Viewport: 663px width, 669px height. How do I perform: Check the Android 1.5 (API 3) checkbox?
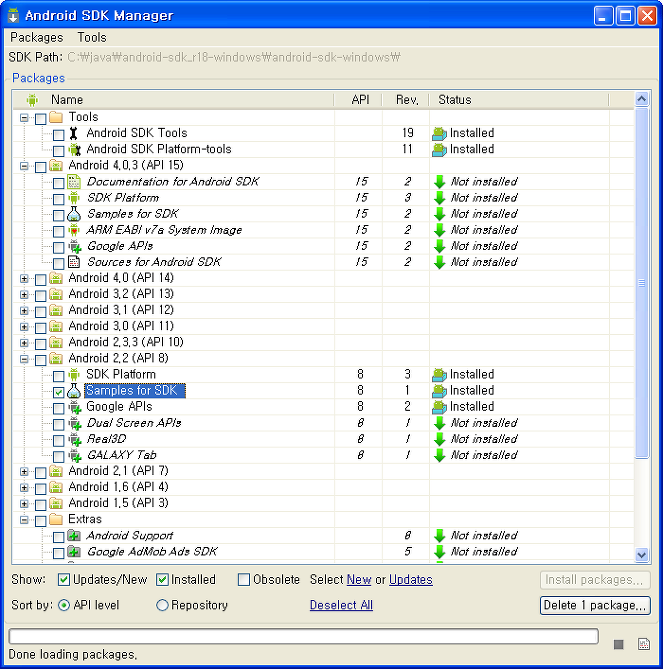[x=41, y=505]
